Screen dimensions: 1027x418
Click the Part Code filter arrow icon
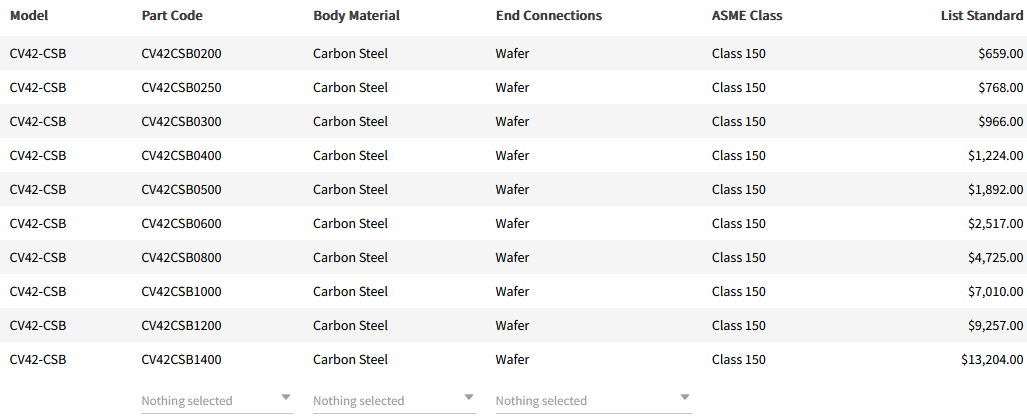[x=286, y=397]
